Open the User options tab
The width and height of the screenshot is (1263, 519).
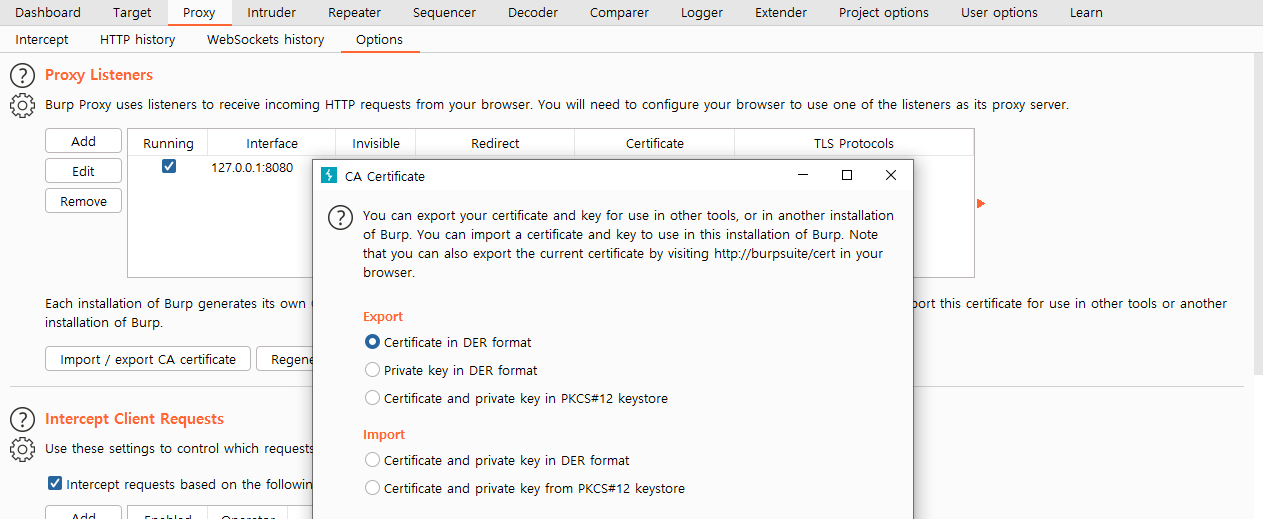pos(999,13)
